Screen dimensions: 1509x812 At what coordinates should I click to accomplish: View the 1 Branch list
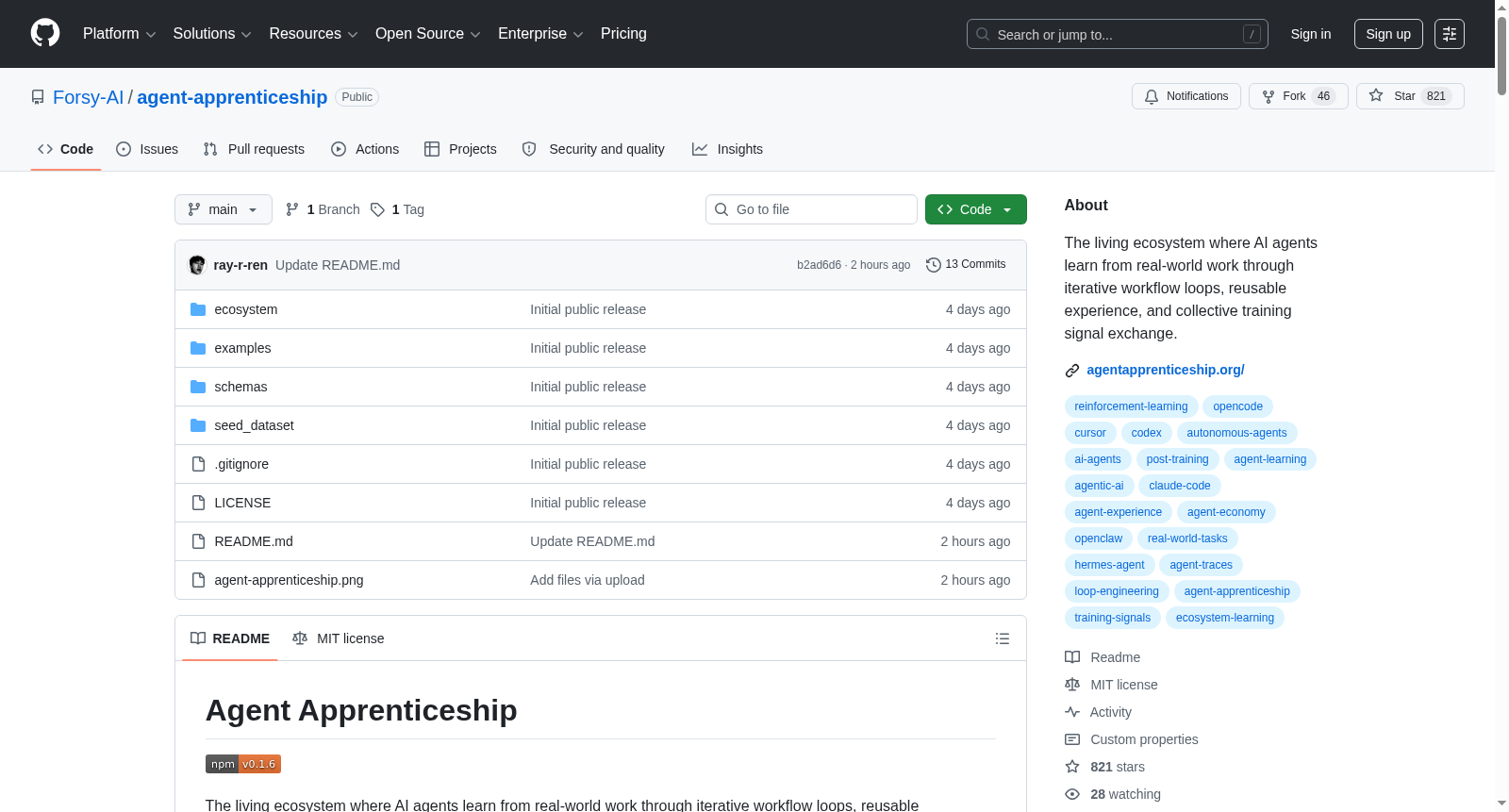click(323, 209)
